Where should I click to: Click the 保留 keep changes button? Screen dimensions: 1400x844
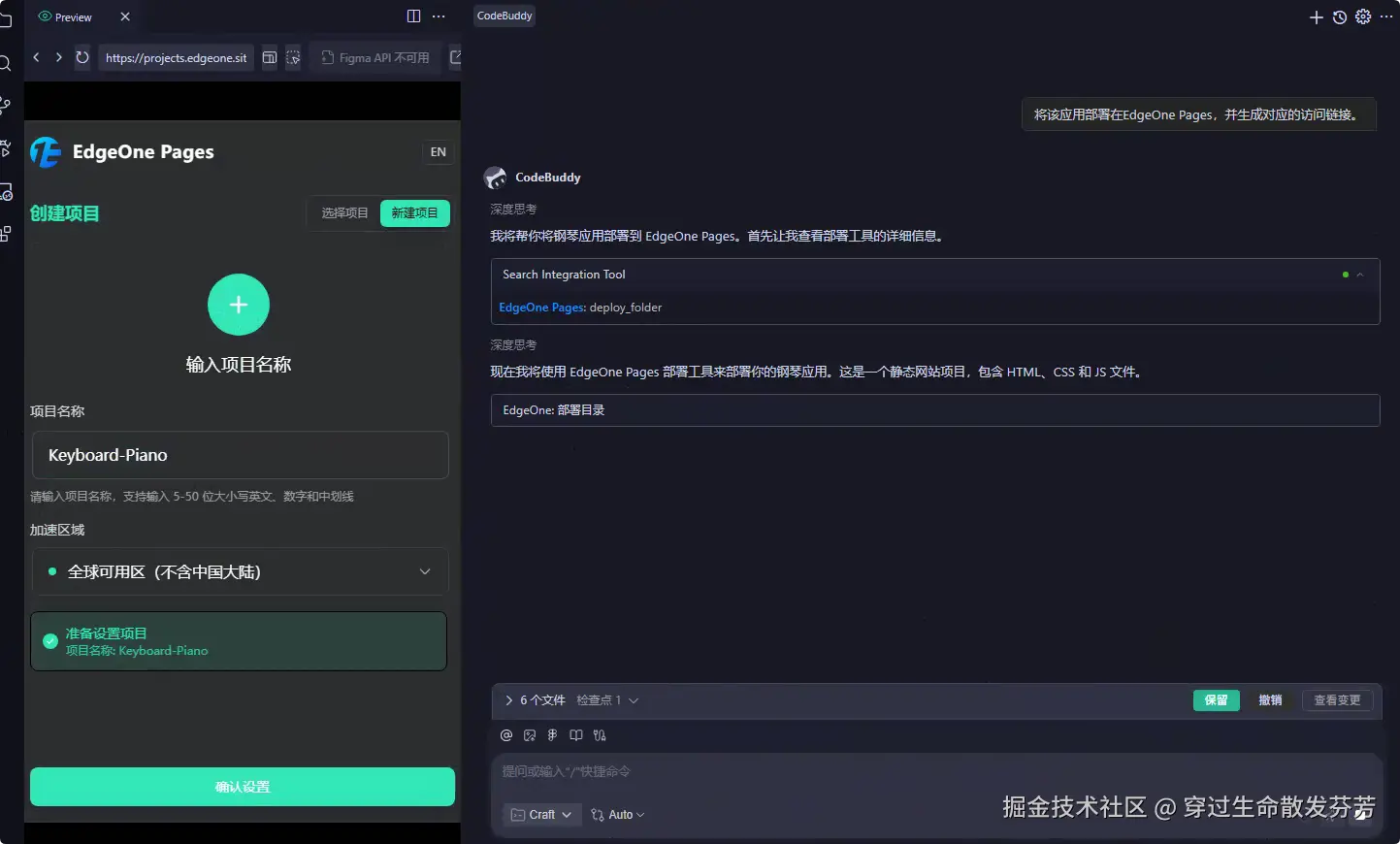[1217, 700]
